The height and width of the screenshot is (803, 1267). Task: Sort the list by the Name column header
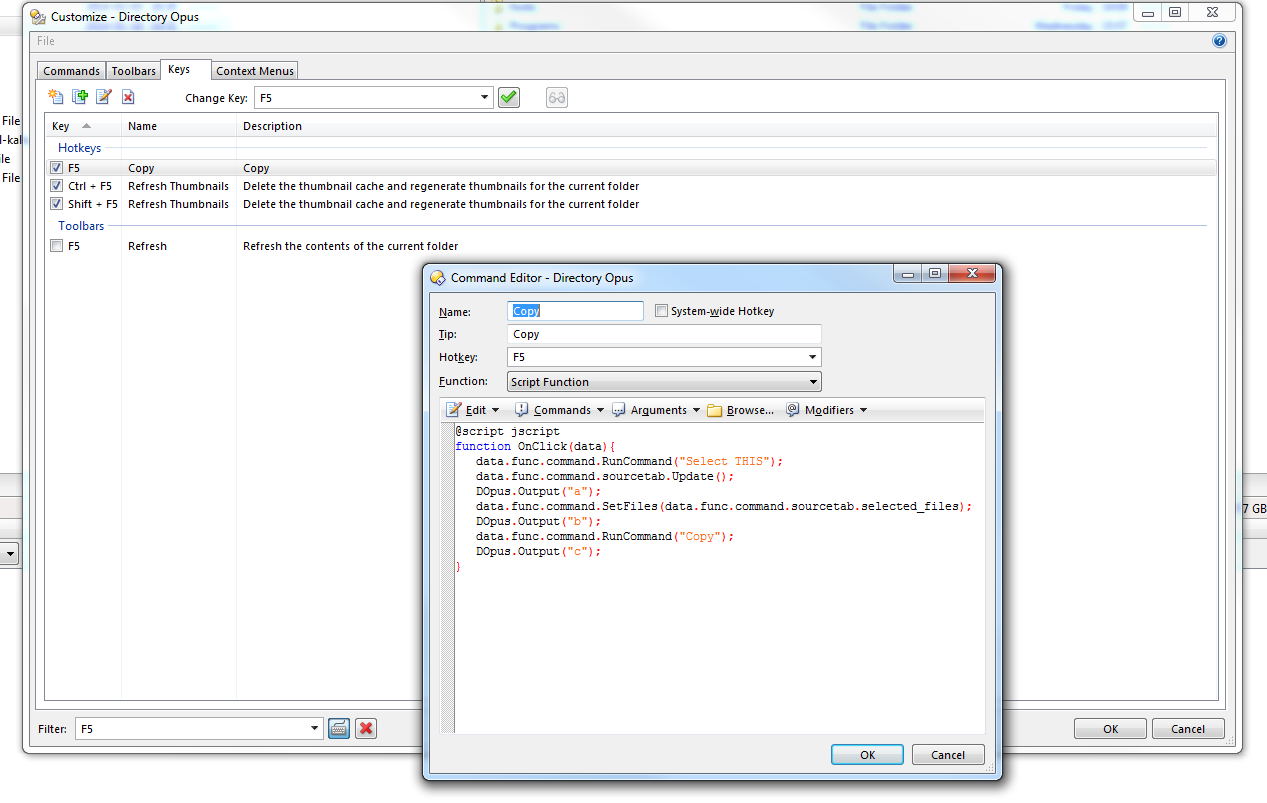click(x=179, y=126)
